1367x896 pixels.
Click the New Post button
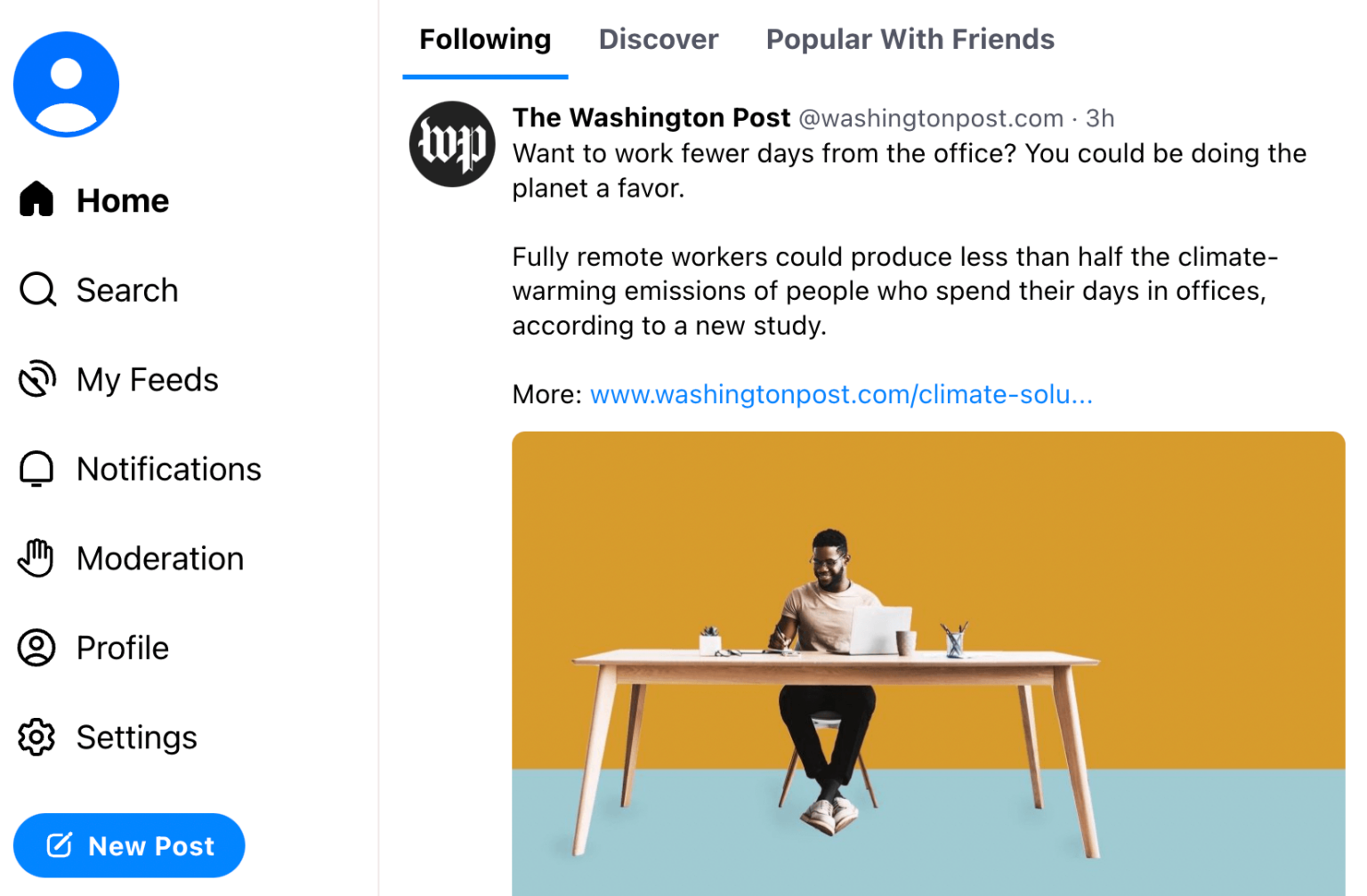pos(129,844)
